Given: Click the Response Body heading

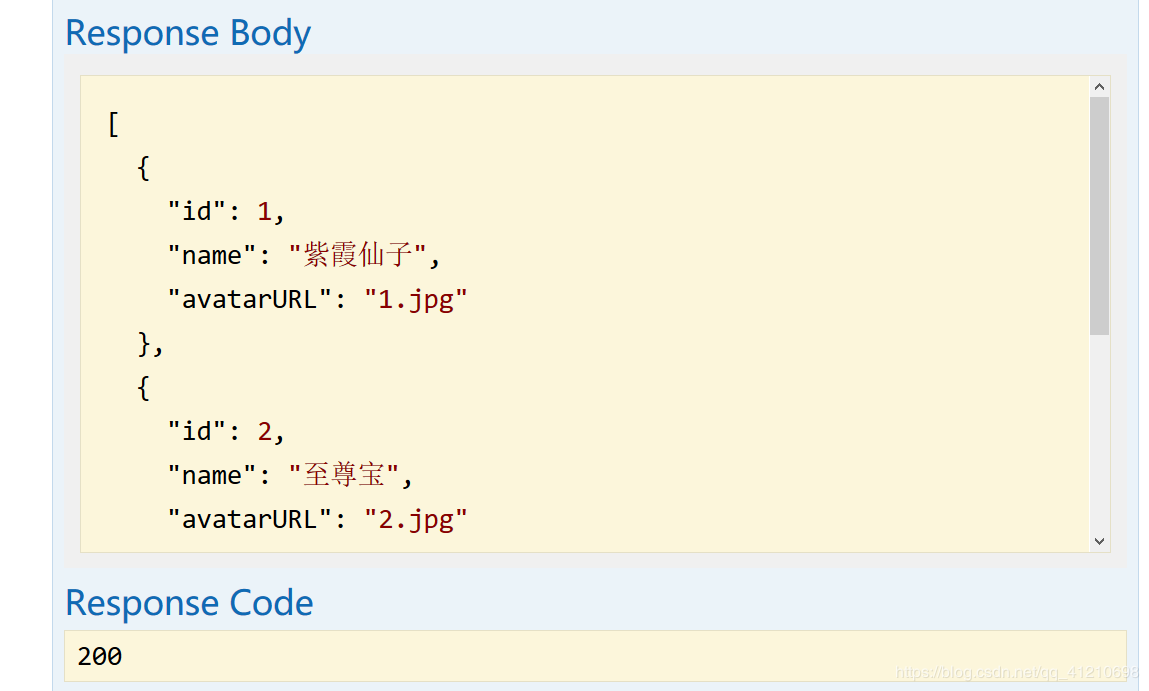Looking at the screenshot, I should [188, 34].
